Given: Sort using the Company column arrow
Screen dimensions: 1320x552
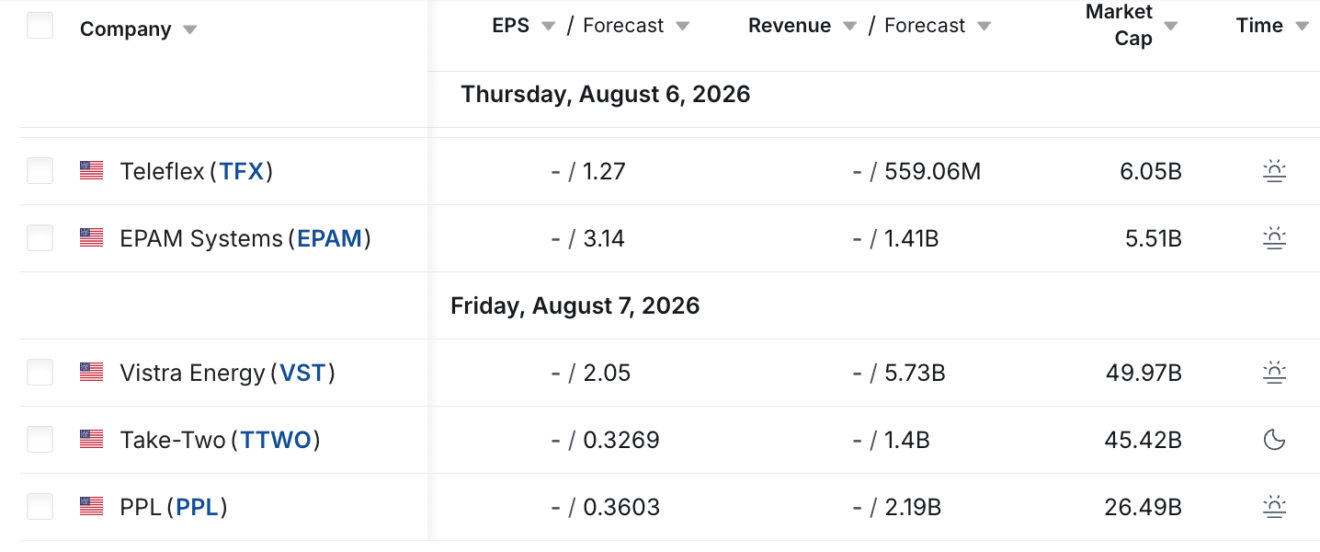Looking at the screenshot, I should pyautogui.click(x=189, y=30).
